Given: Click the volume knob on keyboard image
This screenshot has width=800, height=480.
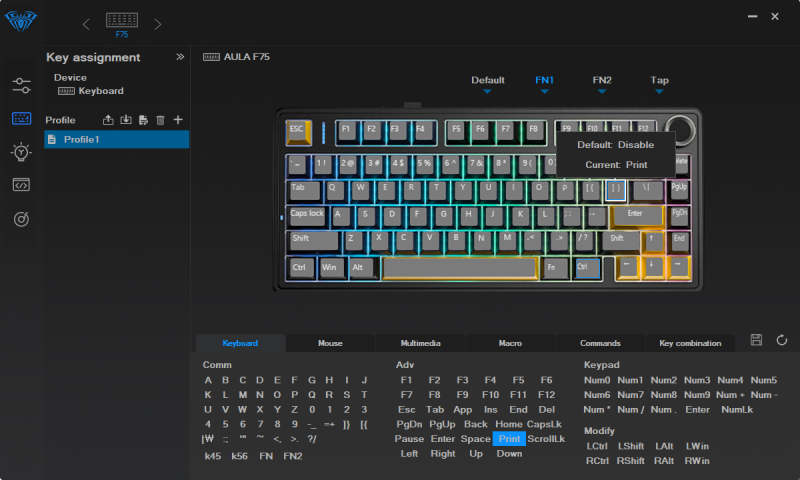Looking at the screenshot, I should (681, 130).
